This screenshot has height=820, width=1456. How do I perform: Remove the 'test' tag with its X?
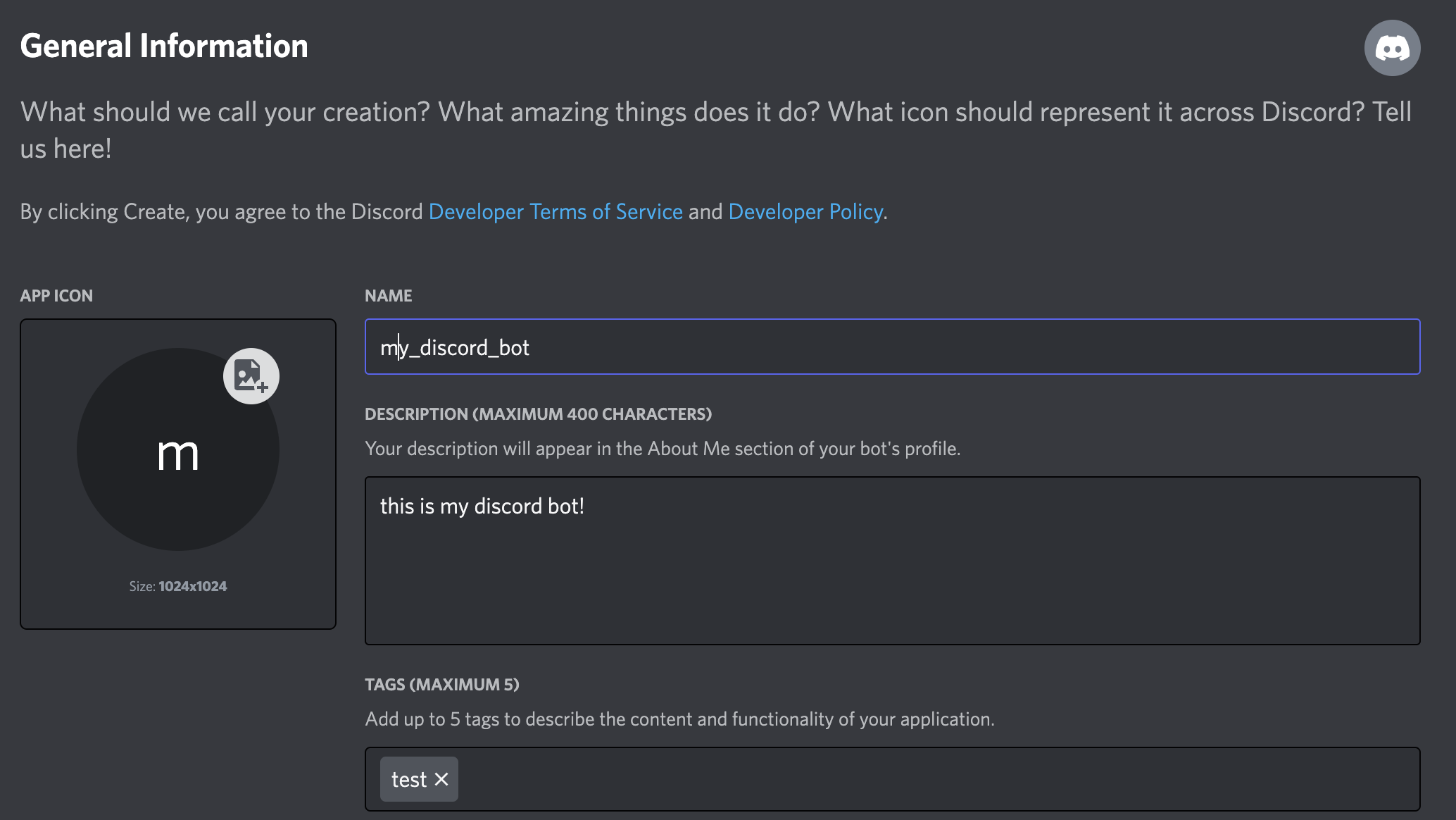point(441,779)
